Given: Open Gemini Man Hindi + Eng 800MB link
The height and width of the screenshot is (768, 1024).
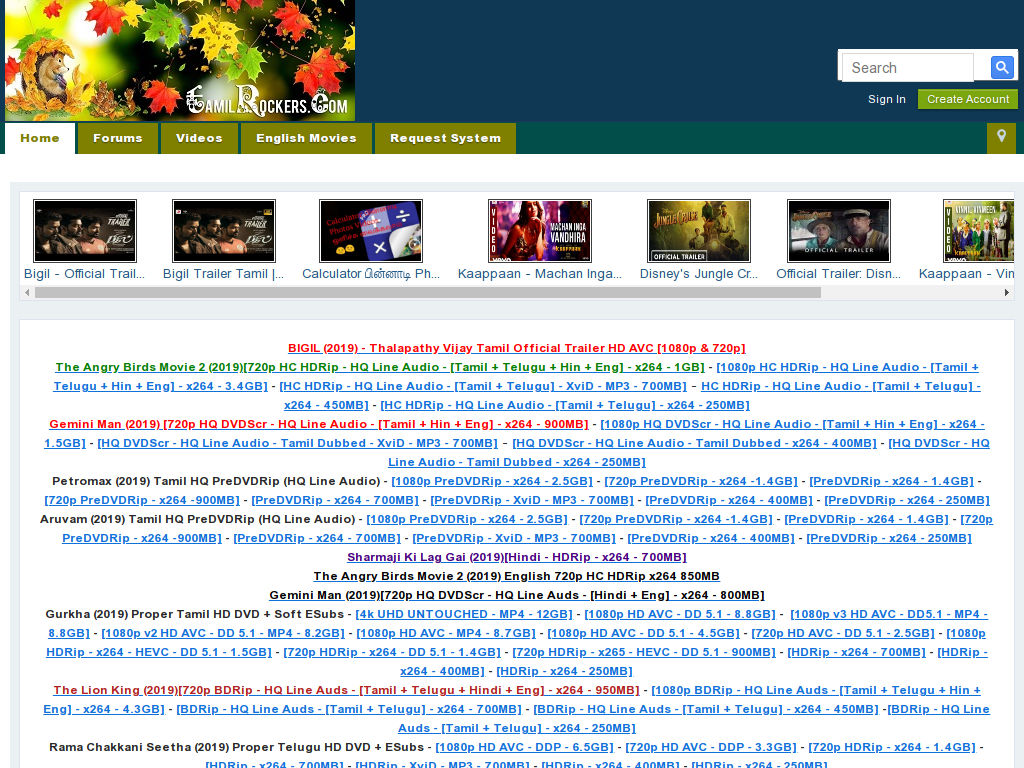Looking at the screenshot, I should click(517, 595).
